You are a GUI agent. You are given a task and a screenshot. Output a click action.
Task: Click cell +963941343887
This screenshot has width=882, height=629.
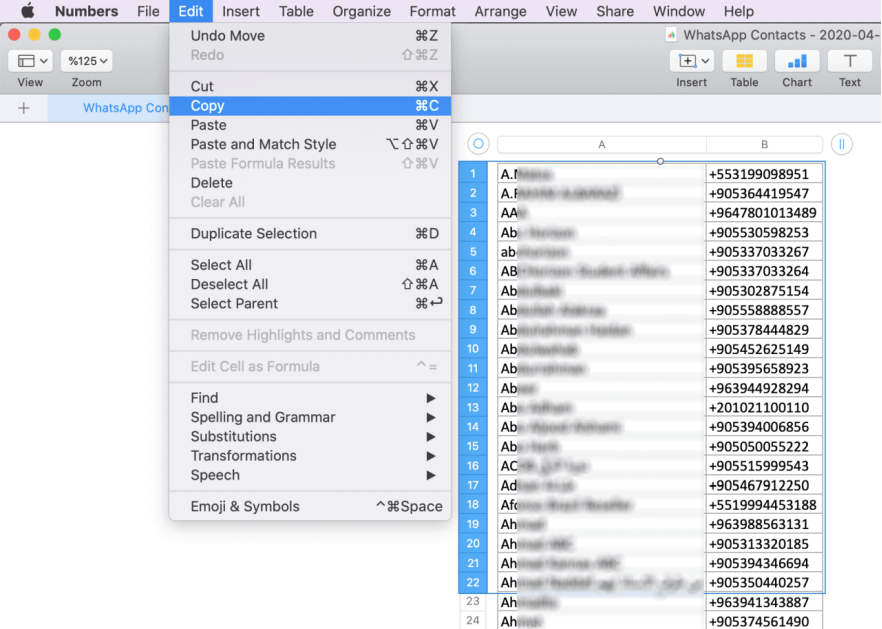[764, 602]
